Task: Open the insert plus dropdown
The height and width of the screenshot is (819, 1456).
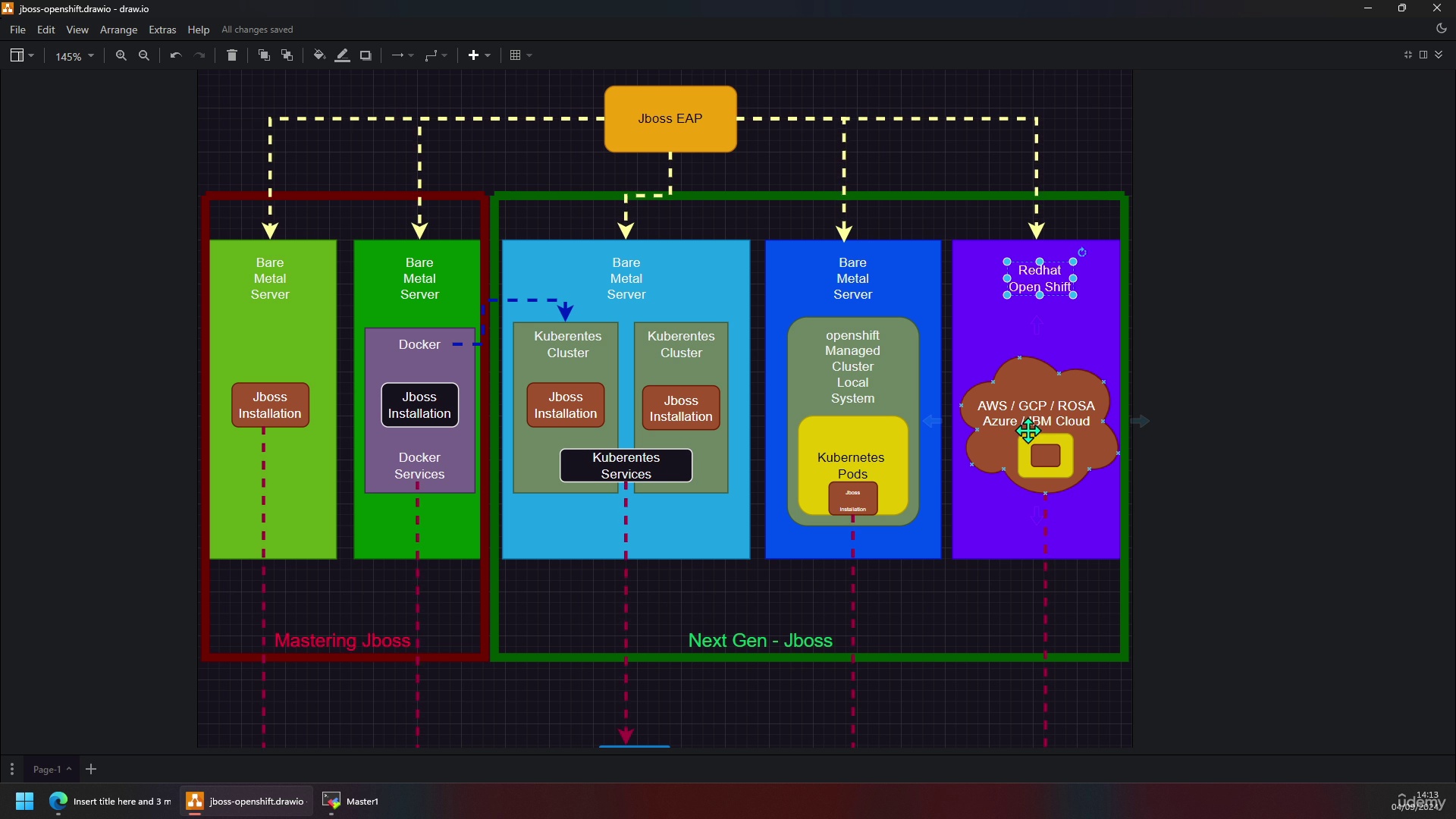Action: tap(479, 55)
